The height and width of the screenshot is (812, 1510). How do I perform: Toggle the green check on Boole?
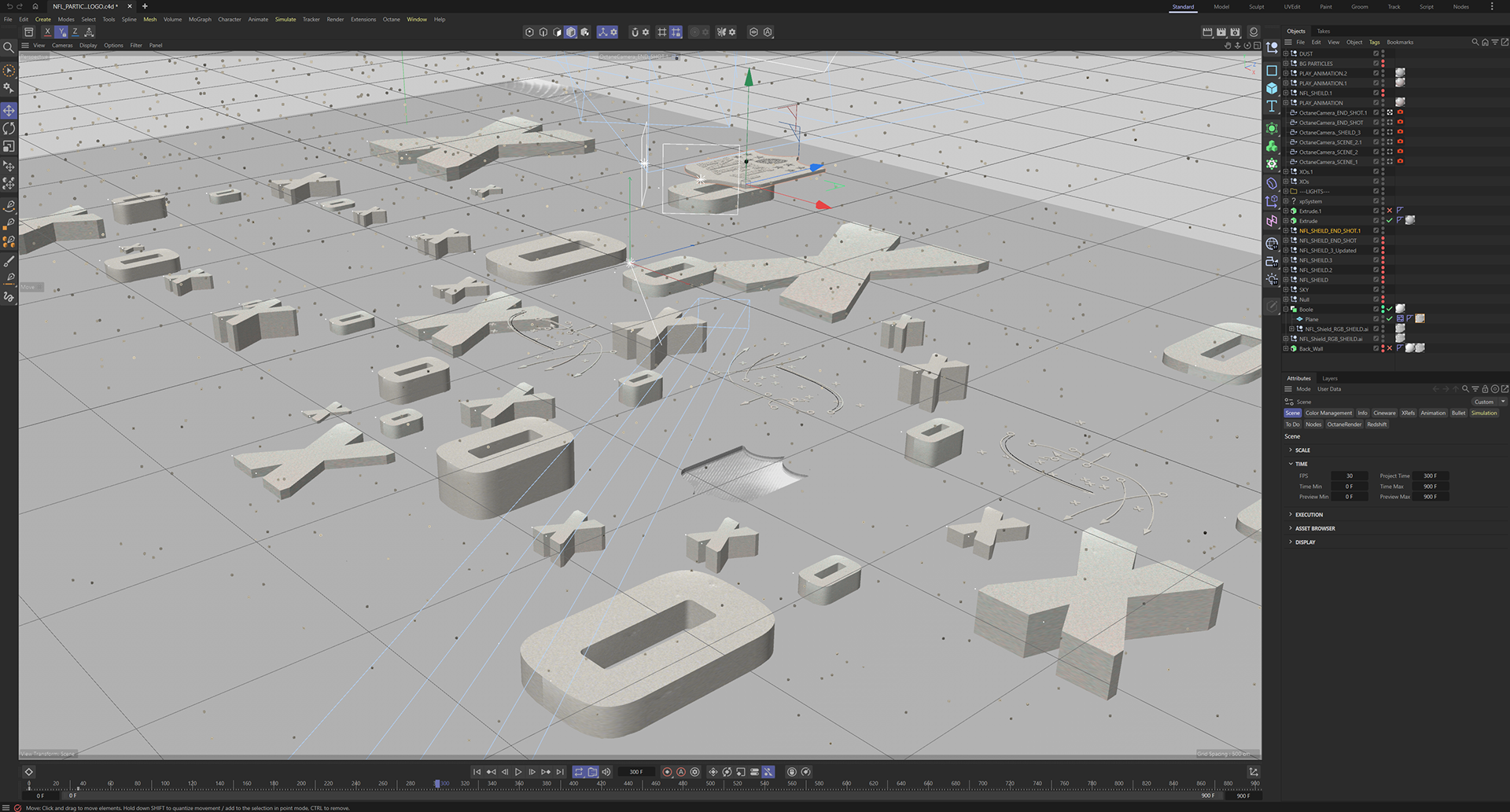pyautogui.click(x=1390, y=309)
